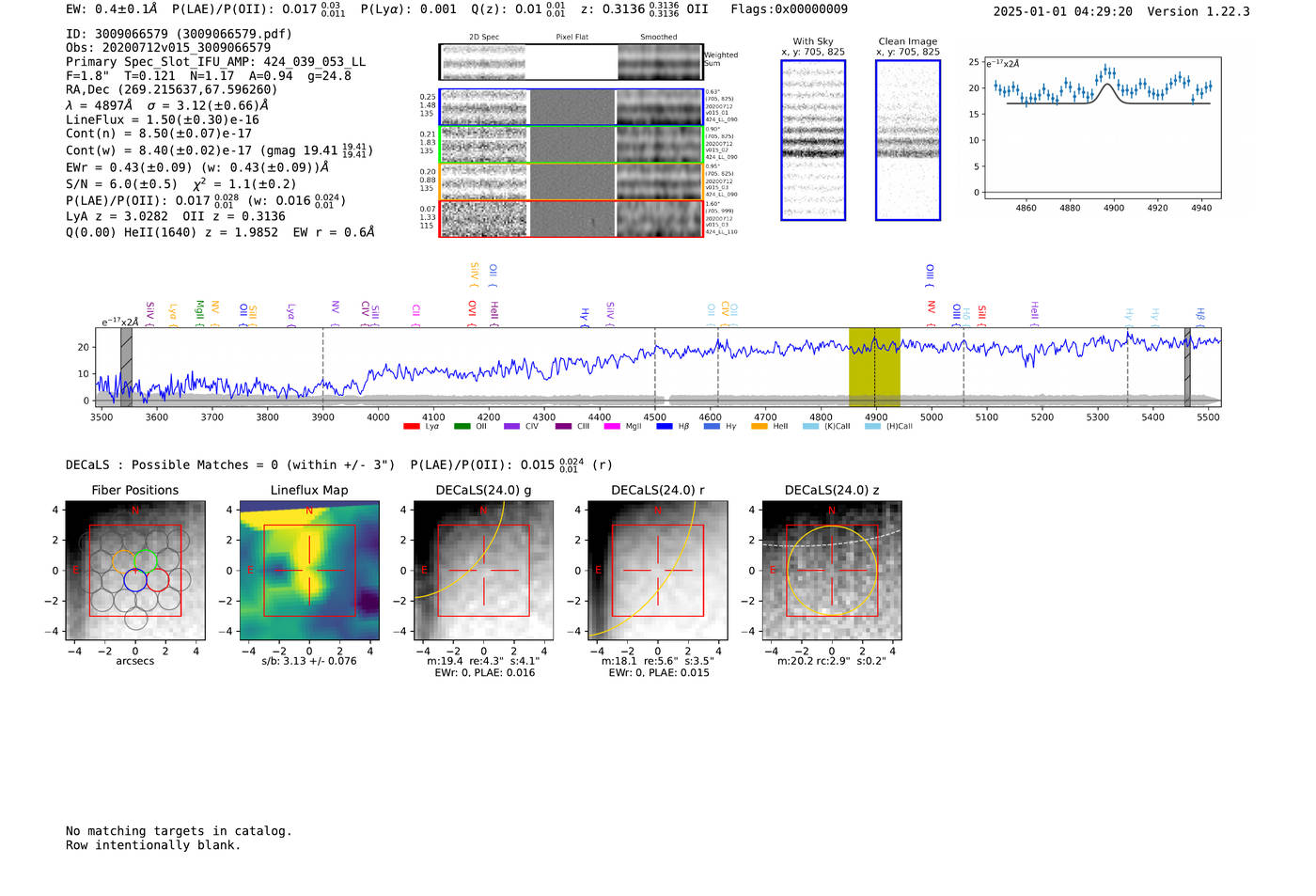Click the Obs: 20200712v015_3009066579 line
This screenshot has width=1316, height=896.
[168, 47]
